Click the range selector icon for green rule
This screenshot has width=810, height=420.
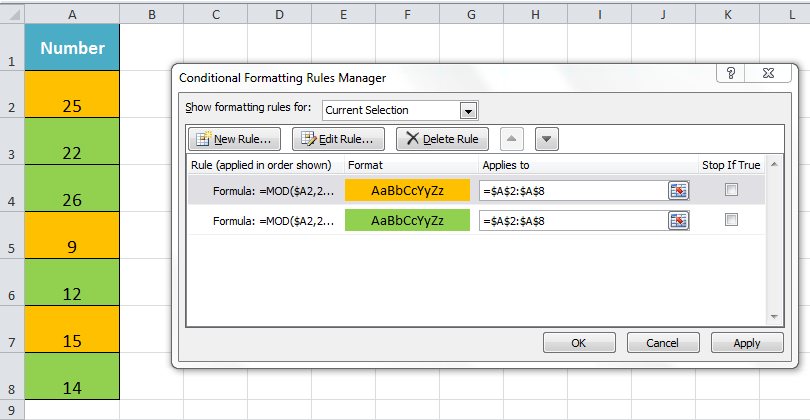point(679,221)
